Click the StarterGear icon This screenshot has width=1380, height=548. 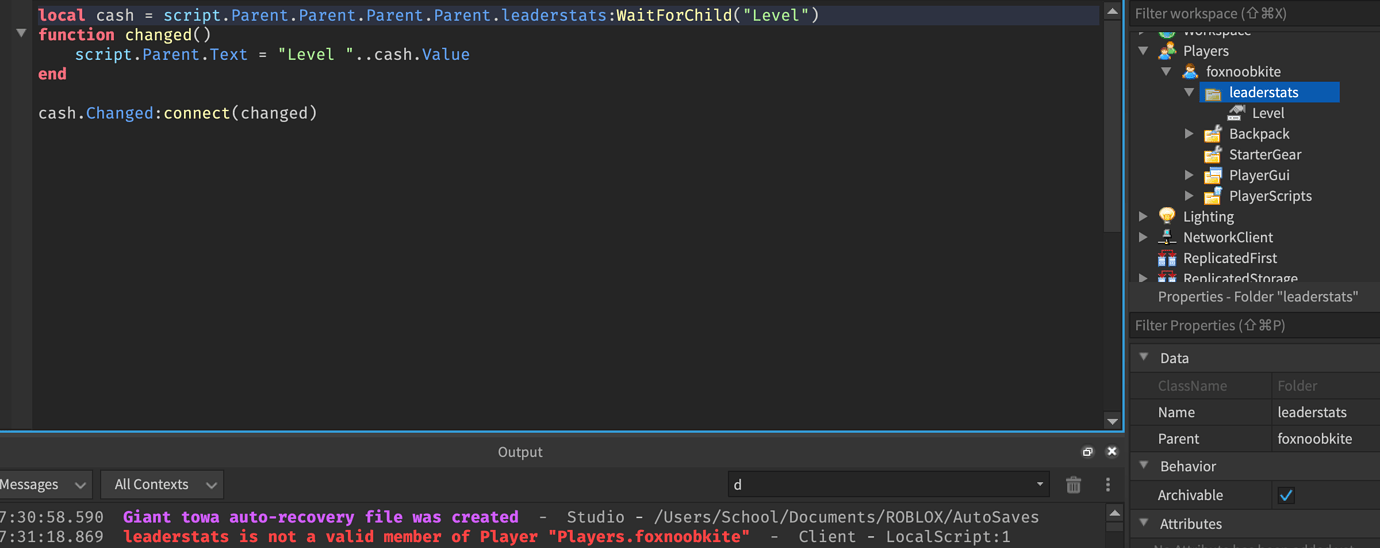(1213, 154)
